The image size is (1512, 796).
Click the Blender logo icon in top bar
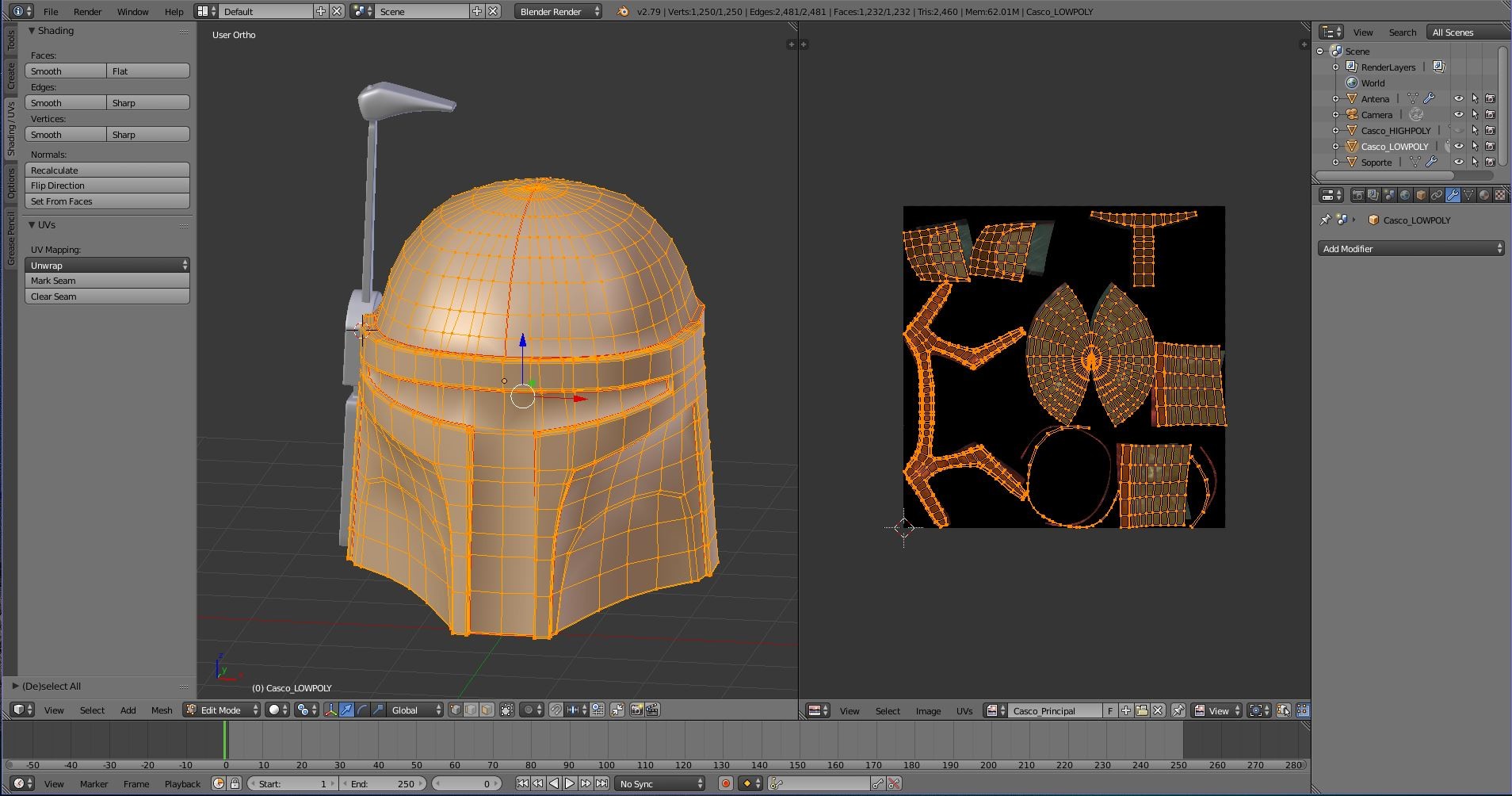pos(623,11)
